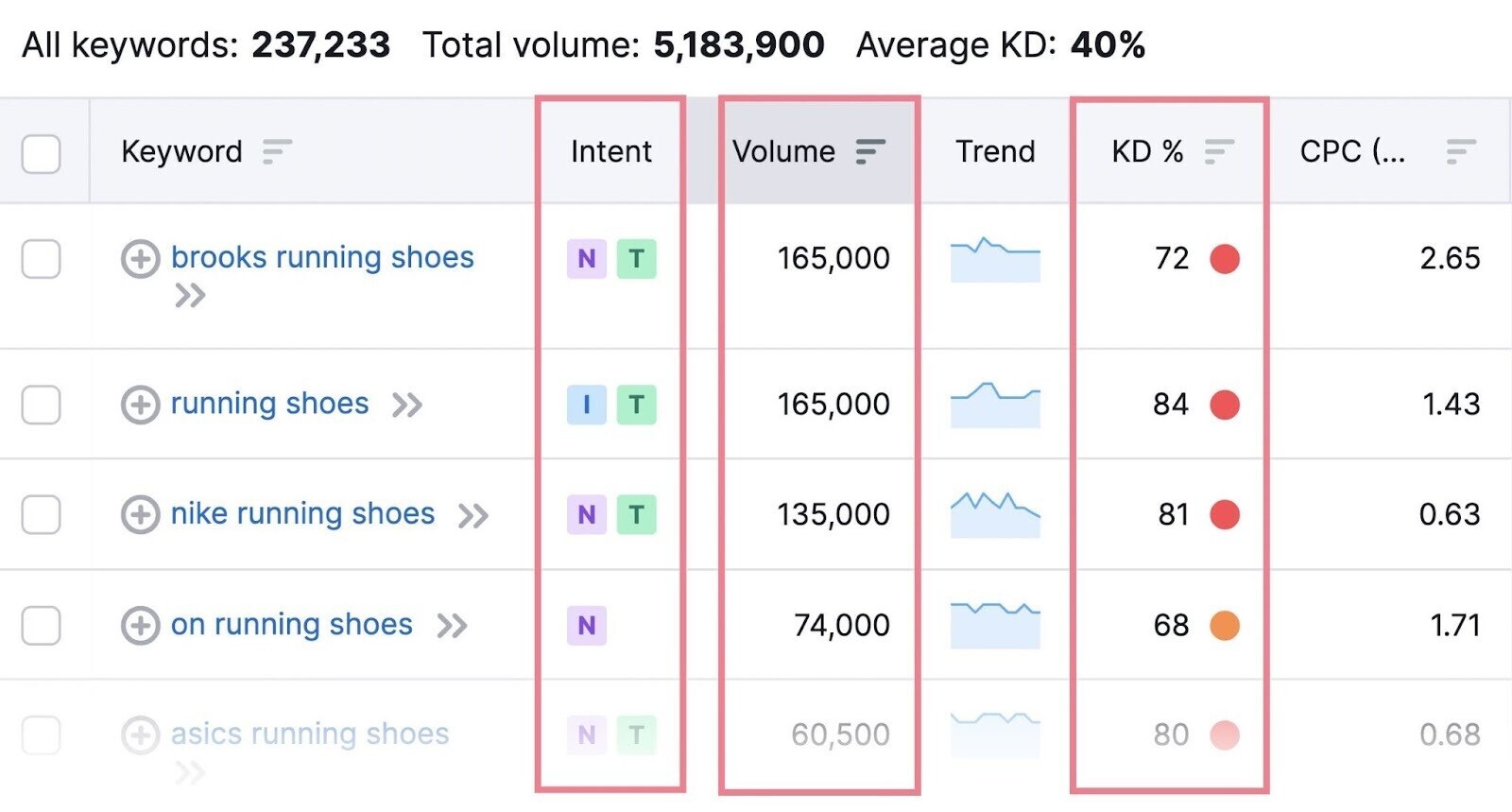The image size is (1512, 812).
Task: Click T intent badge for nike running shoes
Action: click(x=636, y=514)
